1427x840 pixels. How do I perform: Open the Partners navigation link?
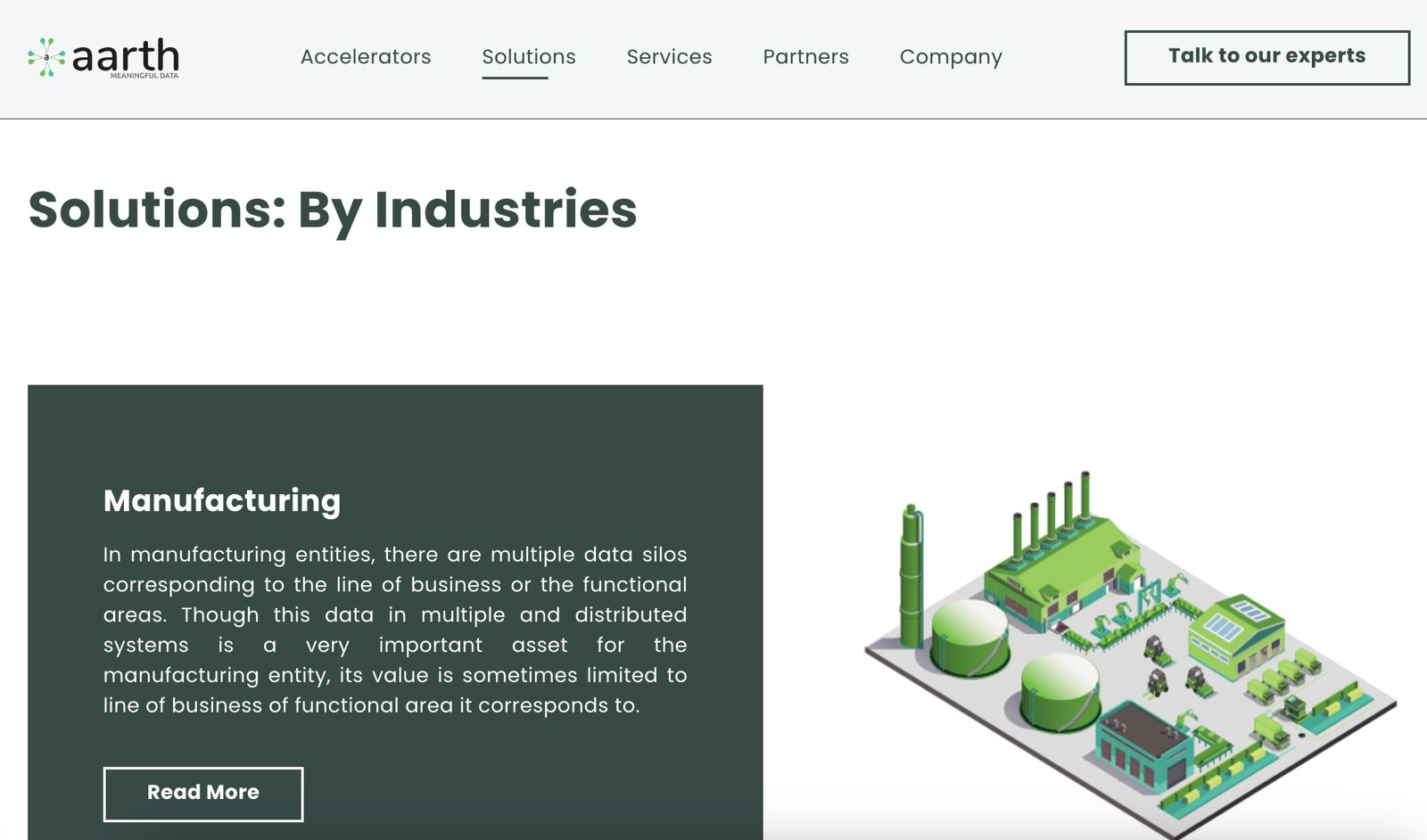coord(805,57)
